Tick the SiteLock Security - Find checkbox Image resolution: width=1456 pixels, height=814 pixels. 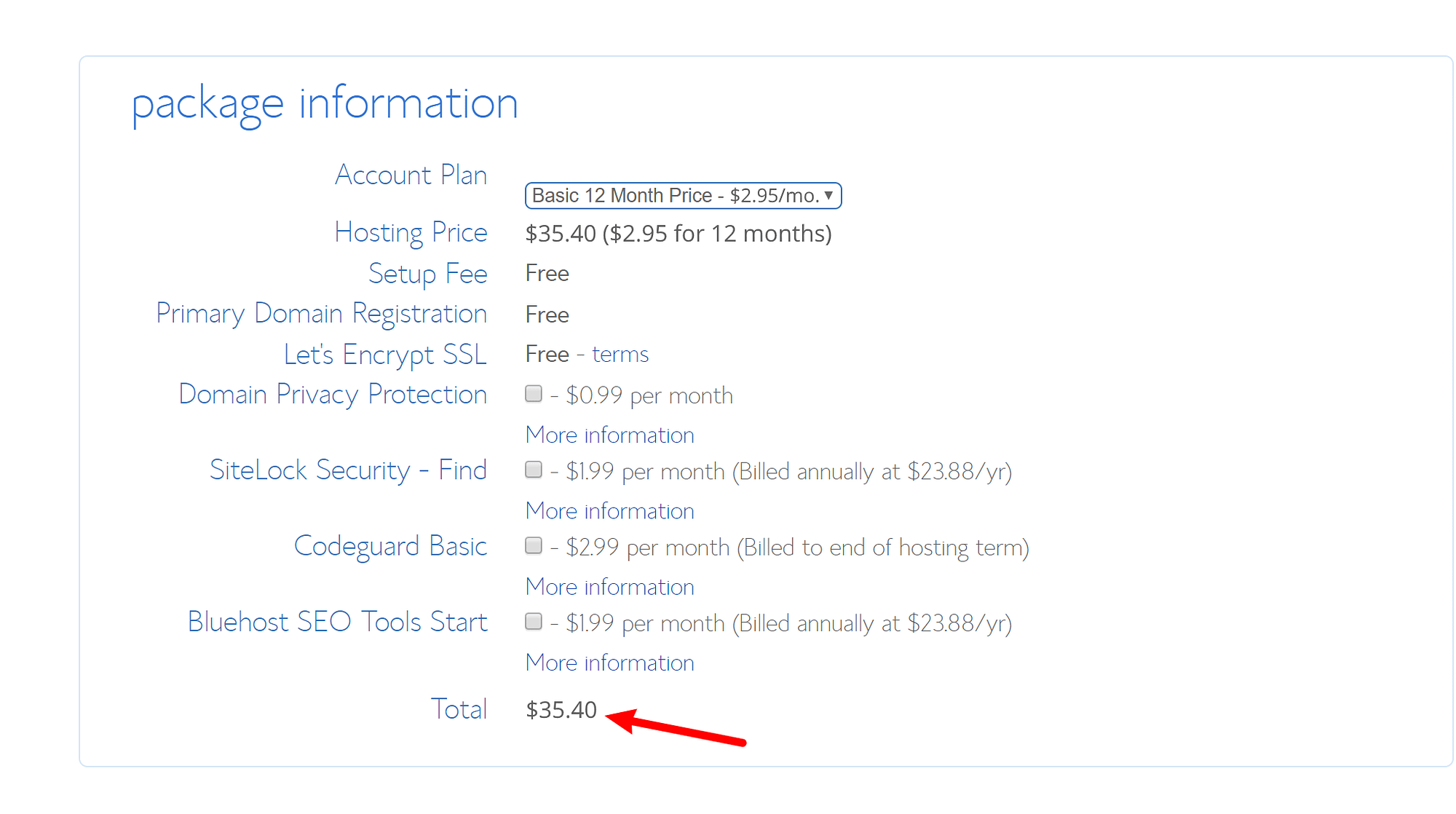point(534,470)
